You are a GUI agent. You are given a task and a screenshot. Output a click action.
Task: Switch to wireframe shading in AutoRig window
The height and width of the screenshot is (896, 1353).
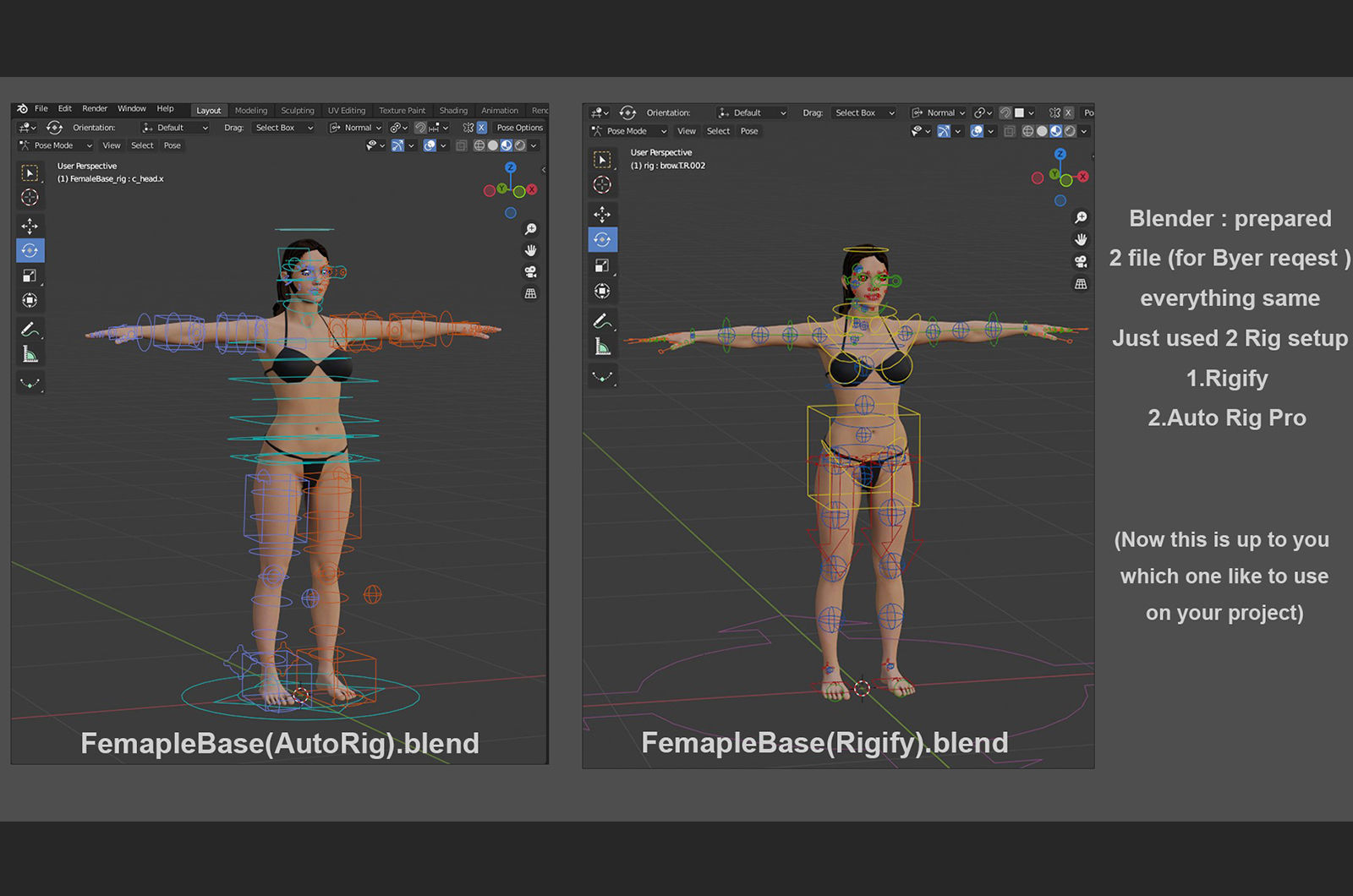479,145
